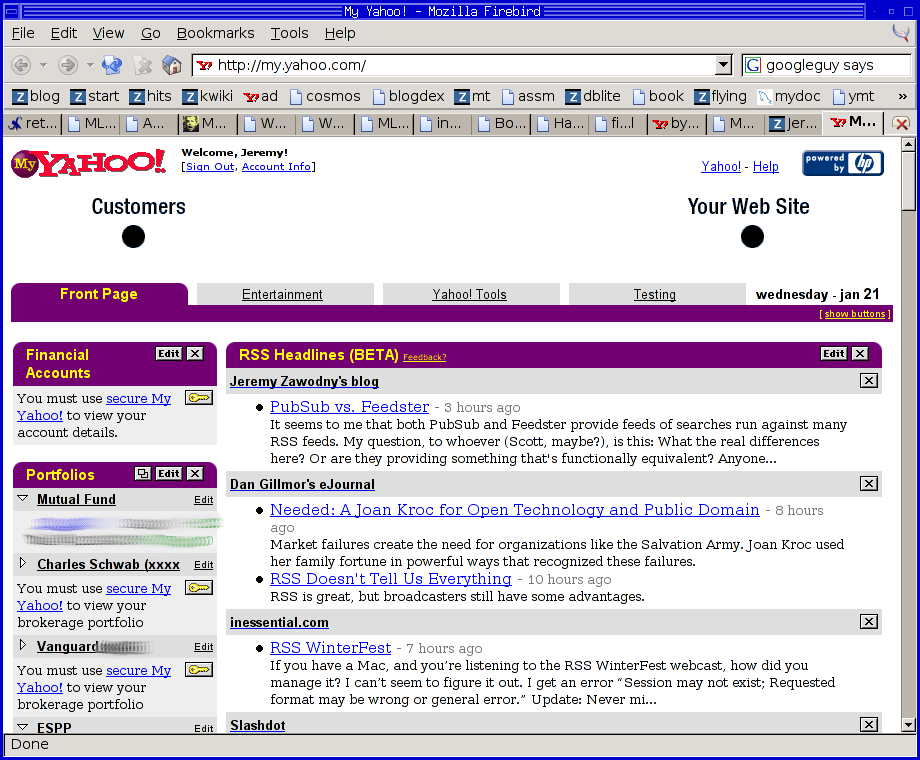
Task: Open the File menu
Action: pos(23,33)
